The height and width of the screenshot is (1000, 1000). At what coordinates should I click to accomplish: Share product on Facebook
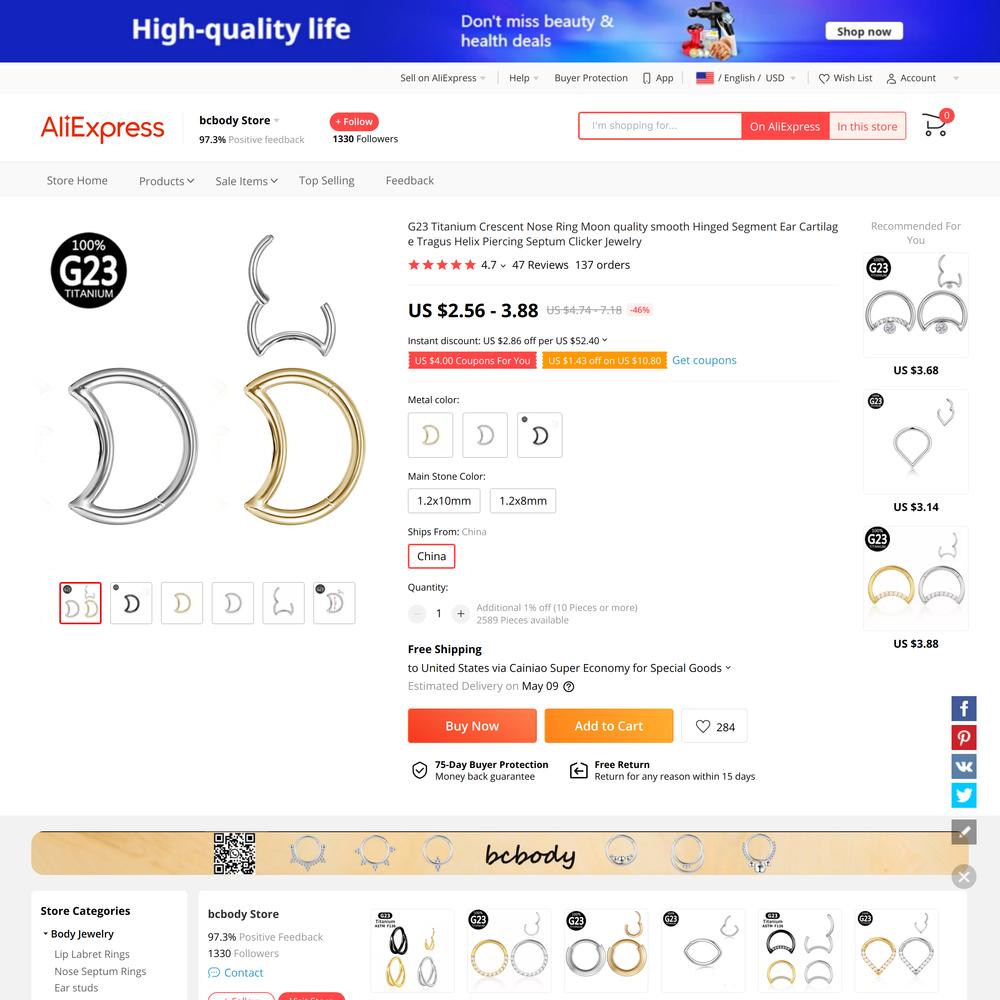pos(964,709)
